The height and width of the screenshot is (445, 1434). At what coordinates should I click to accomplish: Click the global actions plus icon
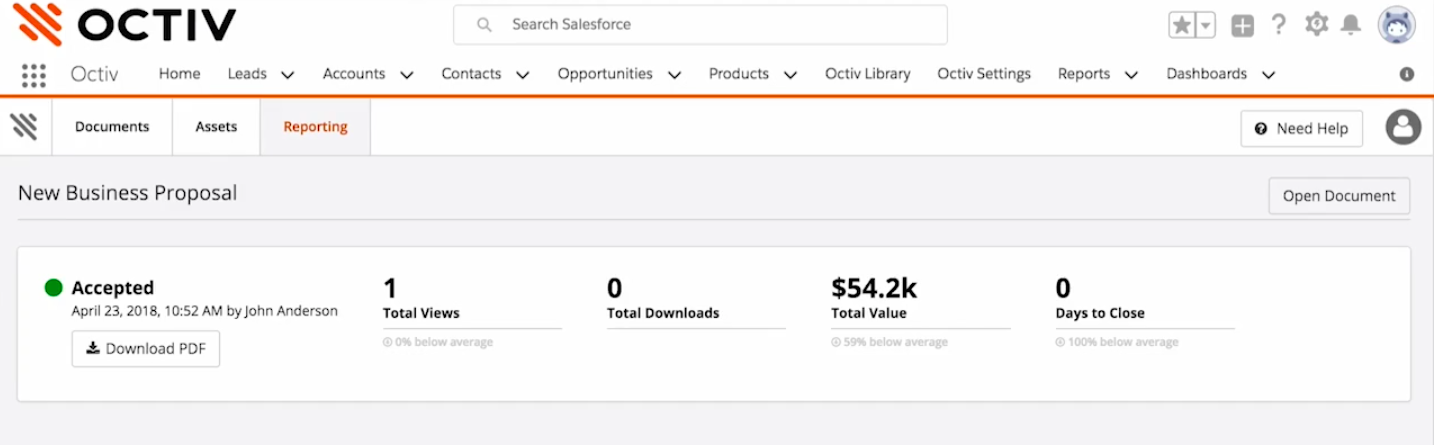coord(1242,26)
